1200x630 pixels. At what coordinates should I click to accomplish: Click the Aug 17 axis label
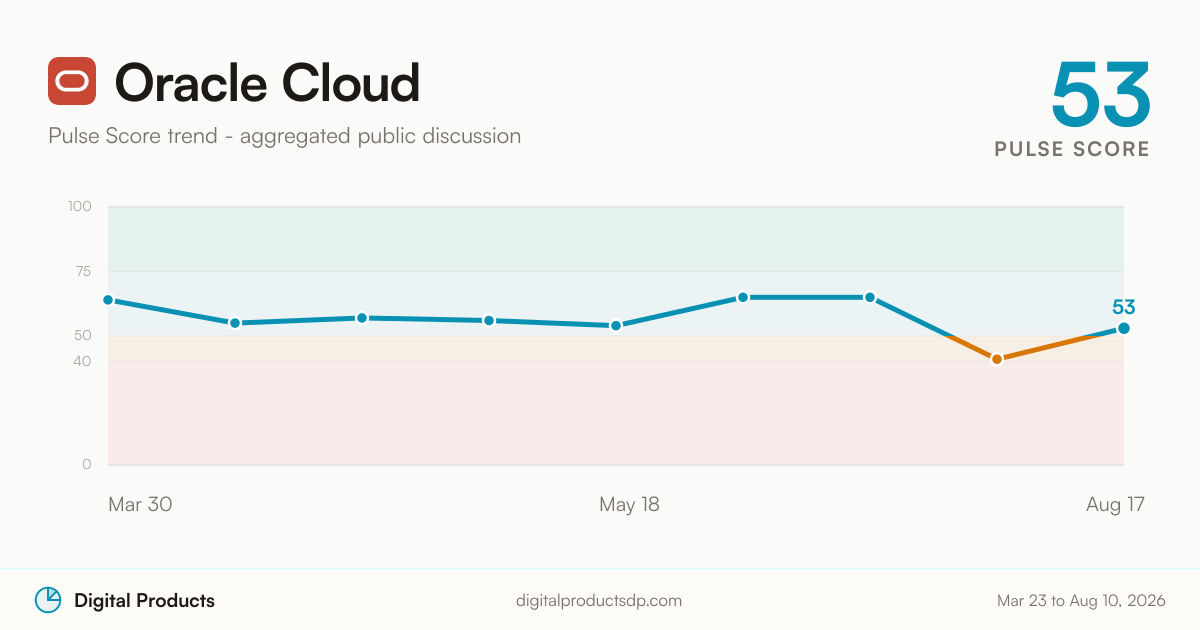(x=1115, y=504)
